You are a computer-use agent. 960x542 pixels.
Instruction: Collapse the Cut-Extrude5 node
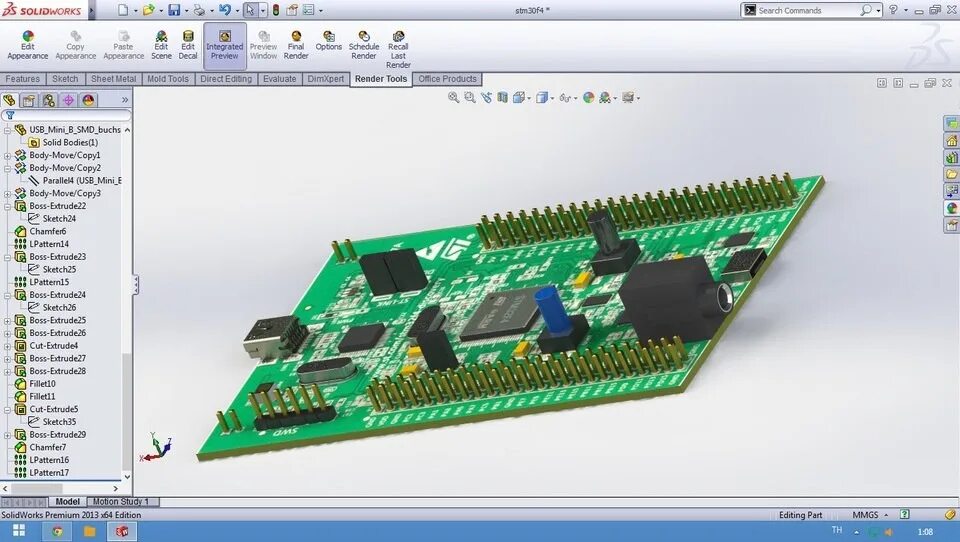tap(7, 409)
